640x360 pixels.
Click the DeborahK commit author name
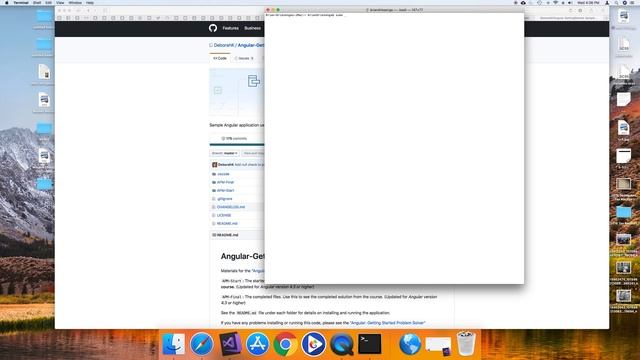click(226, 164)
